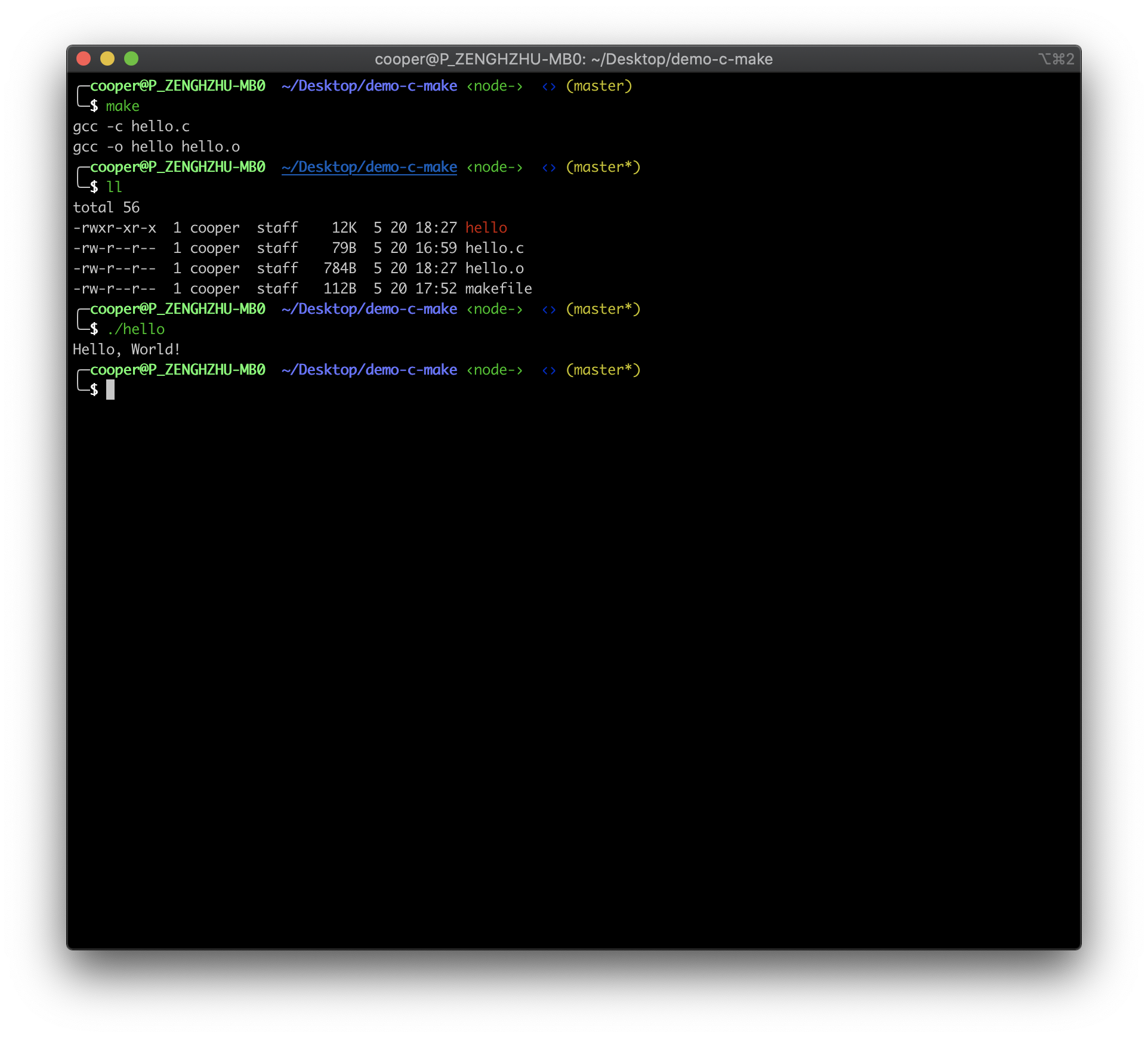The height and width of the screenshot is (1038, 1148).
Task: Click the 'll' command text
Action: click(x=114, y=187)
